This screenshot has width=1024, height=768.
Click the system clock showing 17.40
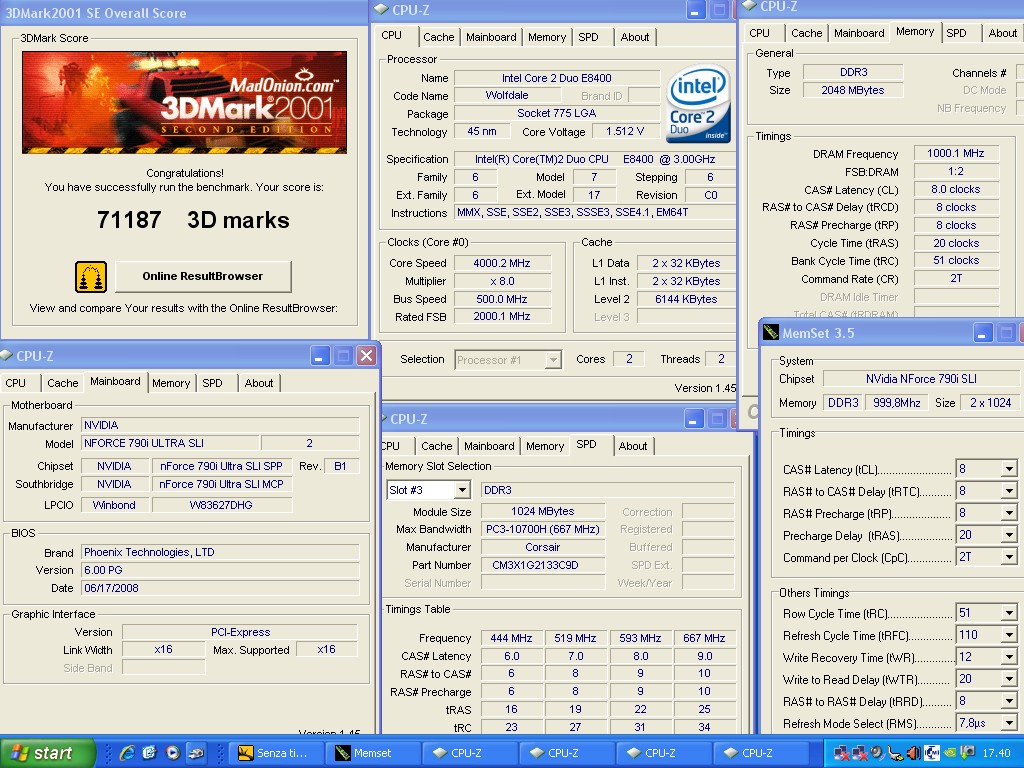click(x=996, y=753)
